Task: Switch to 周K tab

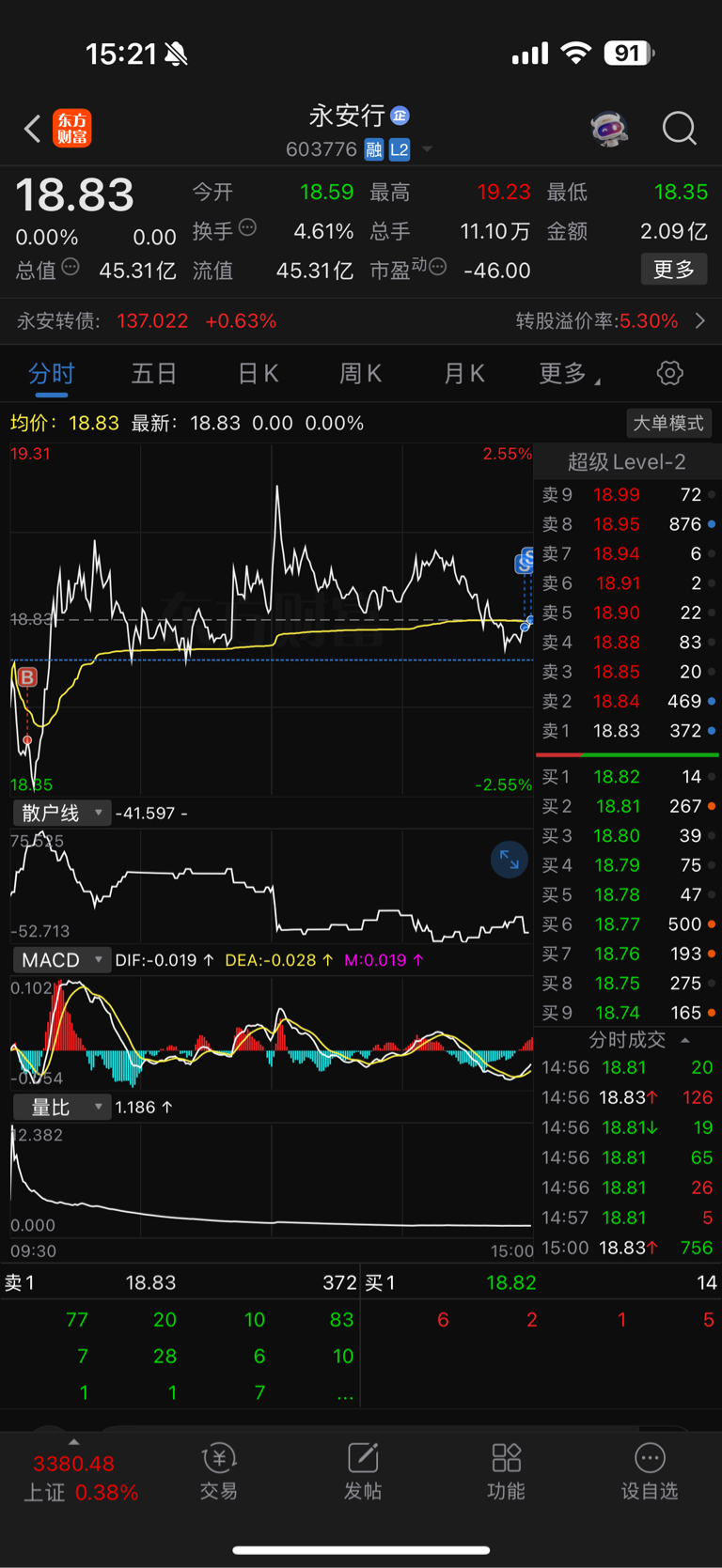Action: tap(360, 374)
